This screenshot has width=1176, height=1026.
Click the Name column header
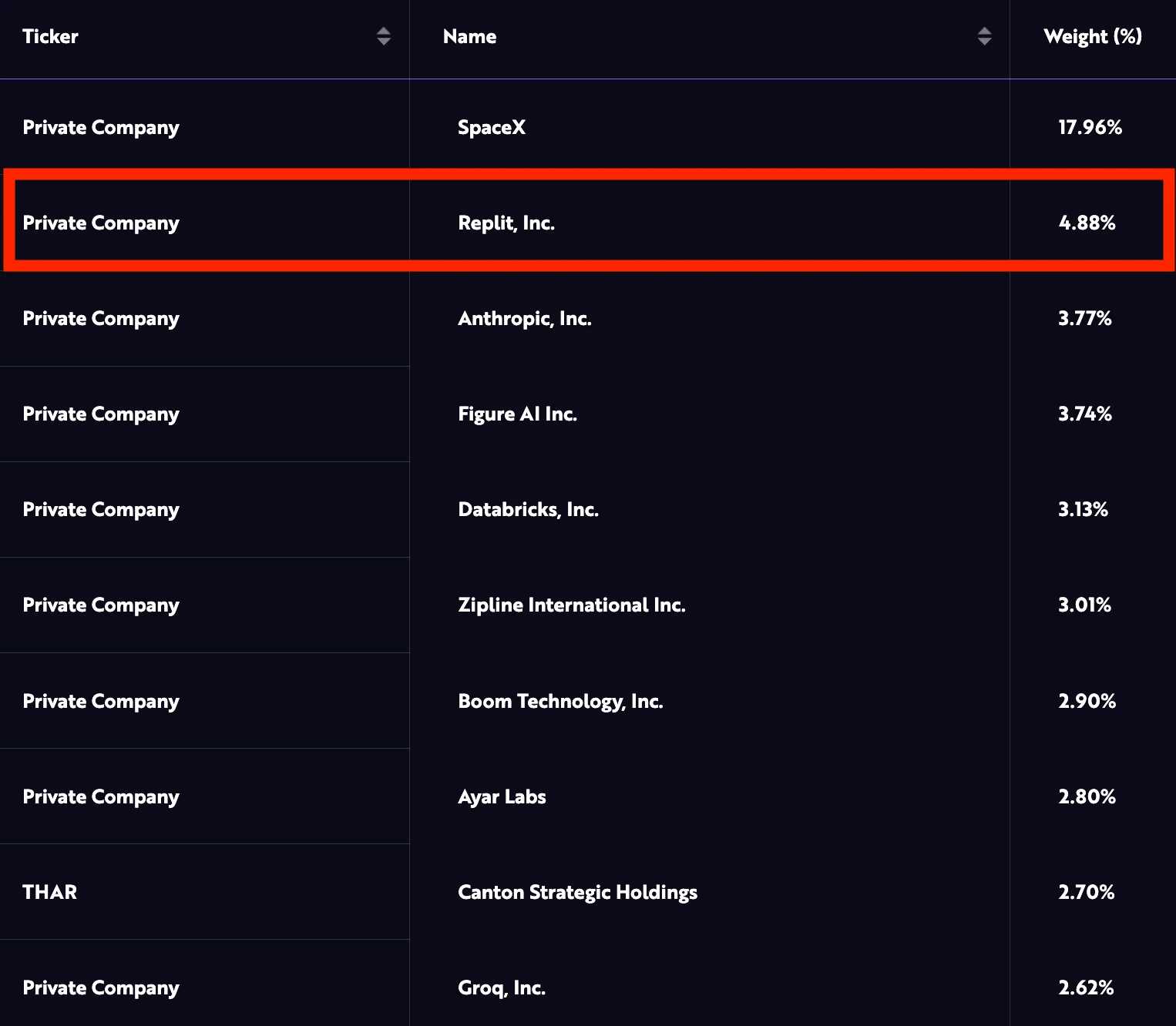(x=469, y=36)
